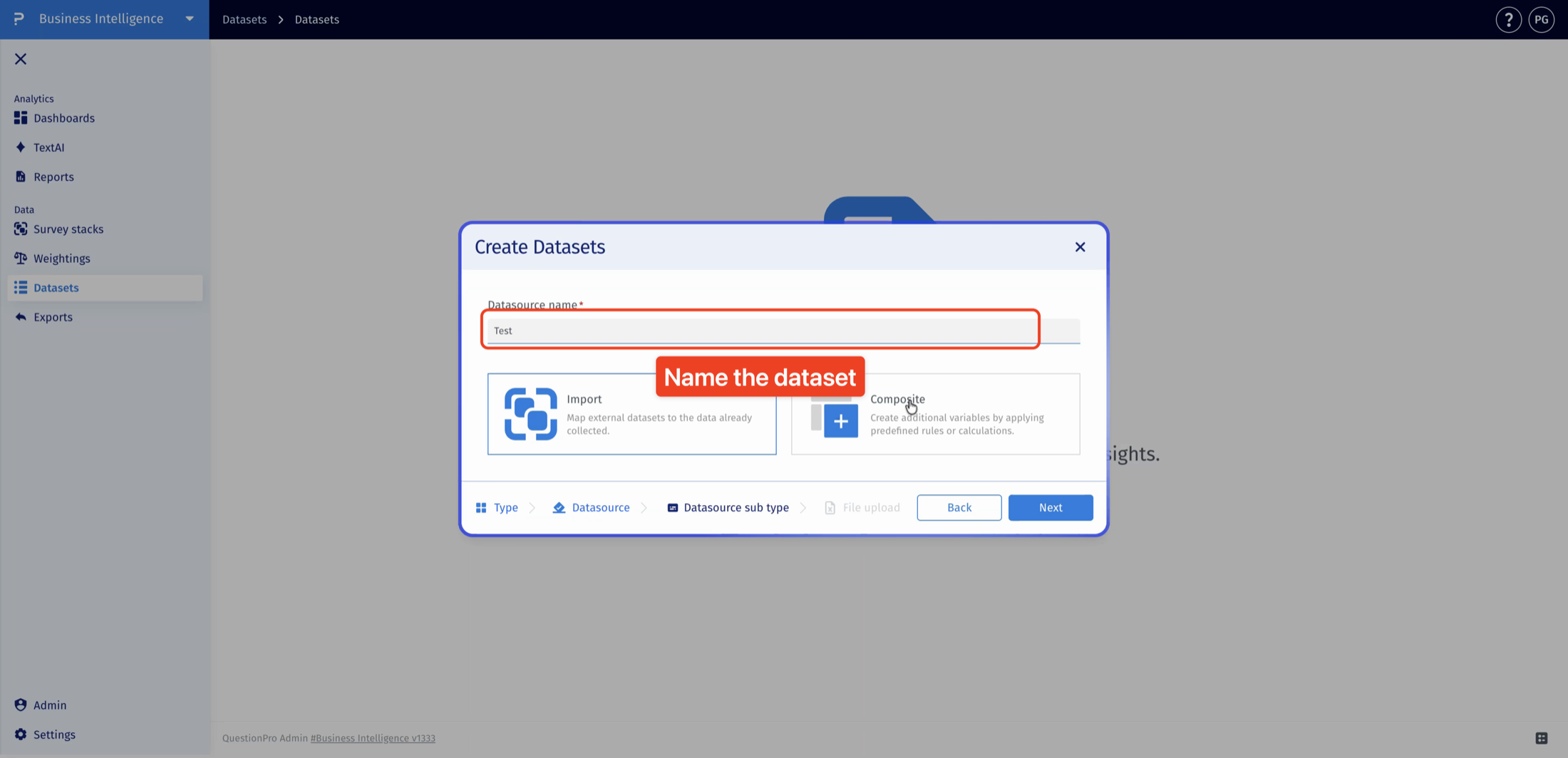Click the Type step grid icon

pos(481,507)
